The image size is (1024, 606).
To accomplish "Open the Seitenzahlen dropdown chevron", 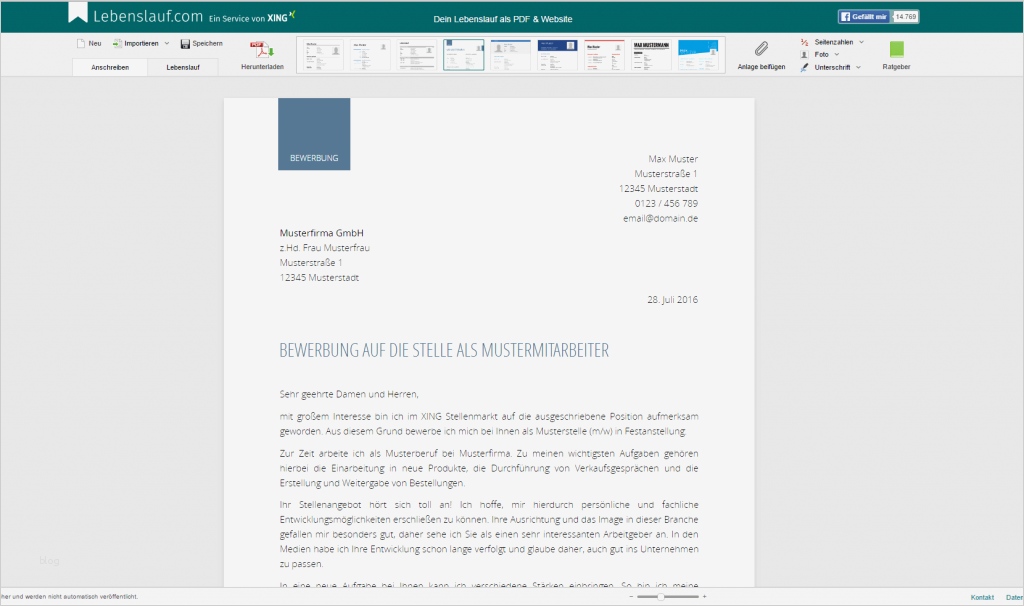I will tap(861, 42).
